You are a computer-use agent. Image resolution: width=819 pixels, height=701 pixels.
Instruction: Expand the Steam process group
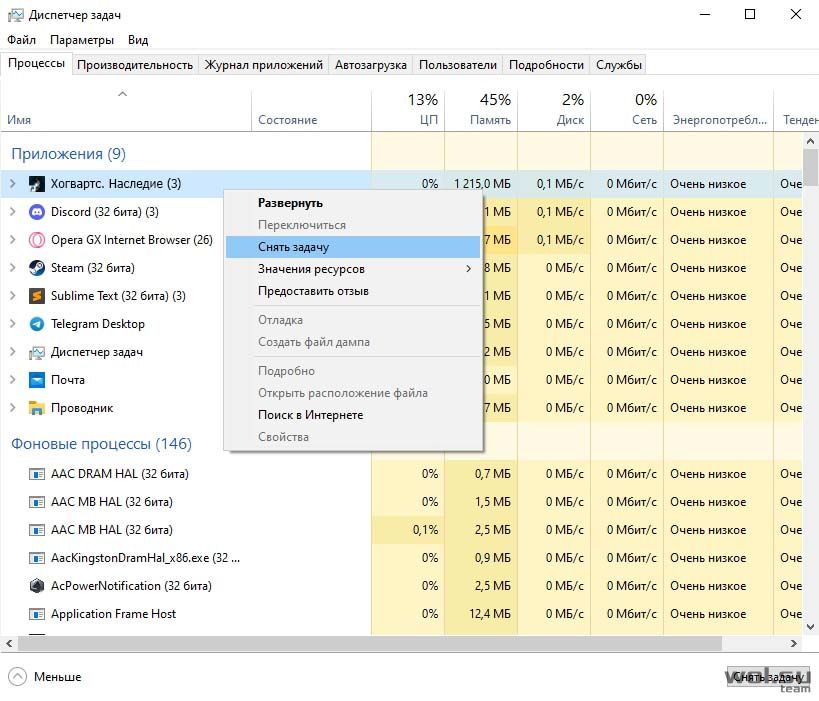tap(13, 268)
